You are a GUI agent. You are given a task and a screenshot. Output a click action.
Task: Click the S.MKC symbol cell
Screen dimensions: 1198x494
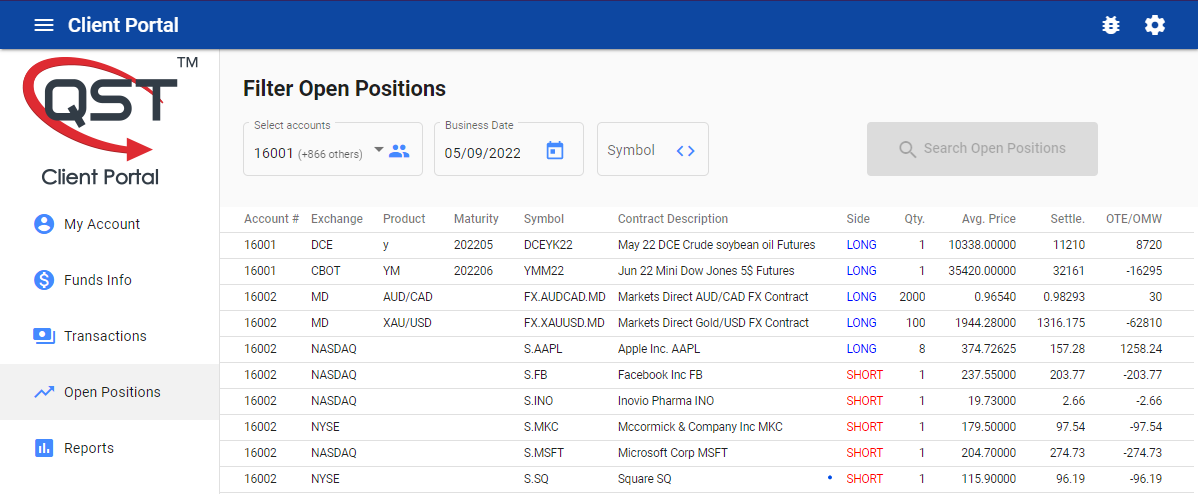point(542,427)
